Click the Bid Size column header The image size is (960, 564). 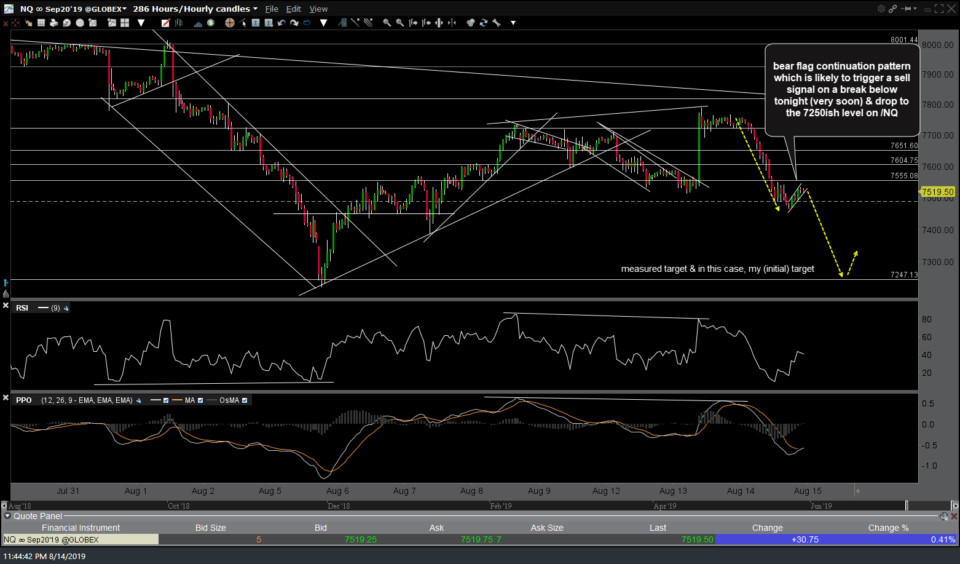[x=210, y=528]
